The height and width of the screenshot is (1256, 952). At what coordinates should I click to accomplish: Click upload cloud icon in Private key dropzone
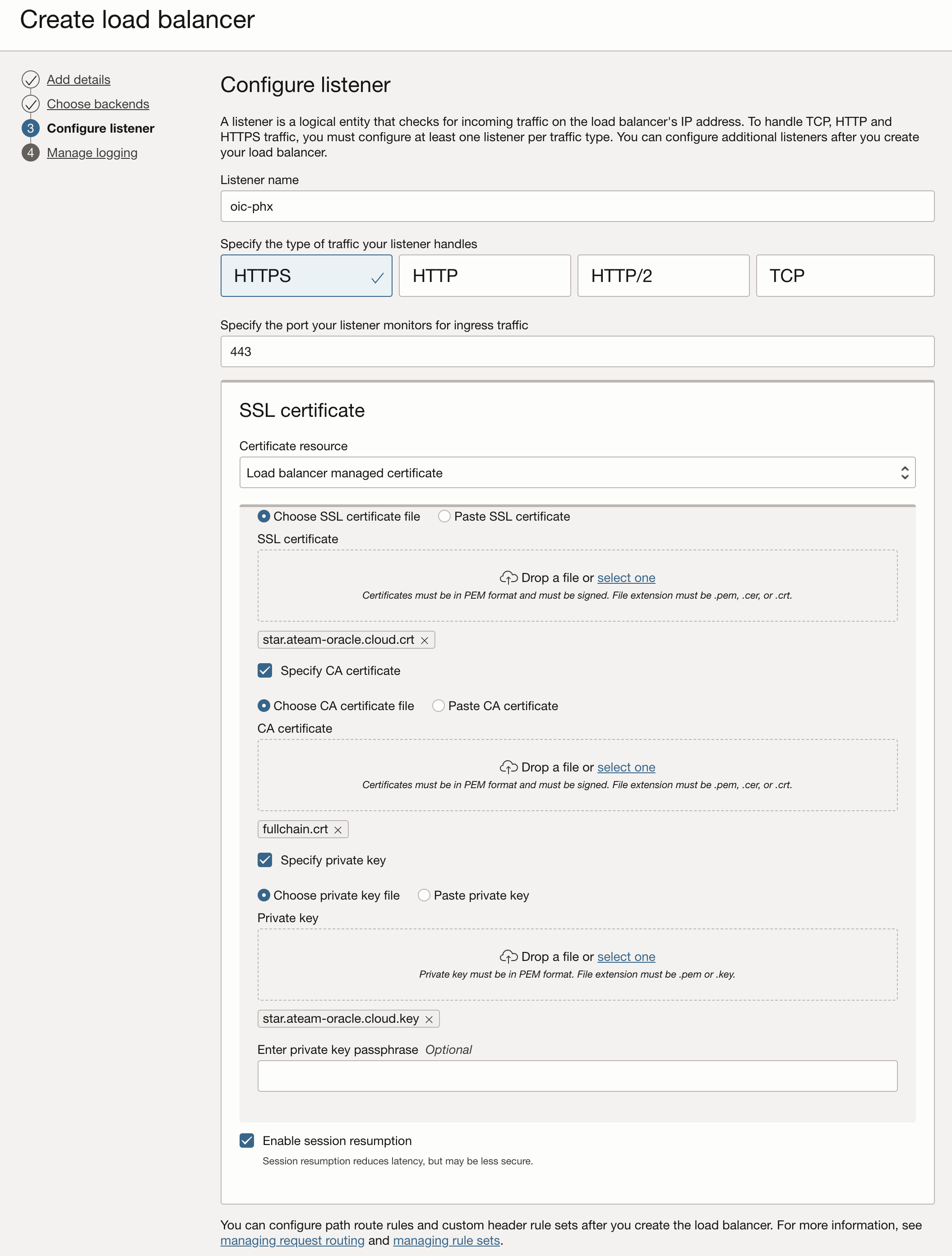click(508, 957)
